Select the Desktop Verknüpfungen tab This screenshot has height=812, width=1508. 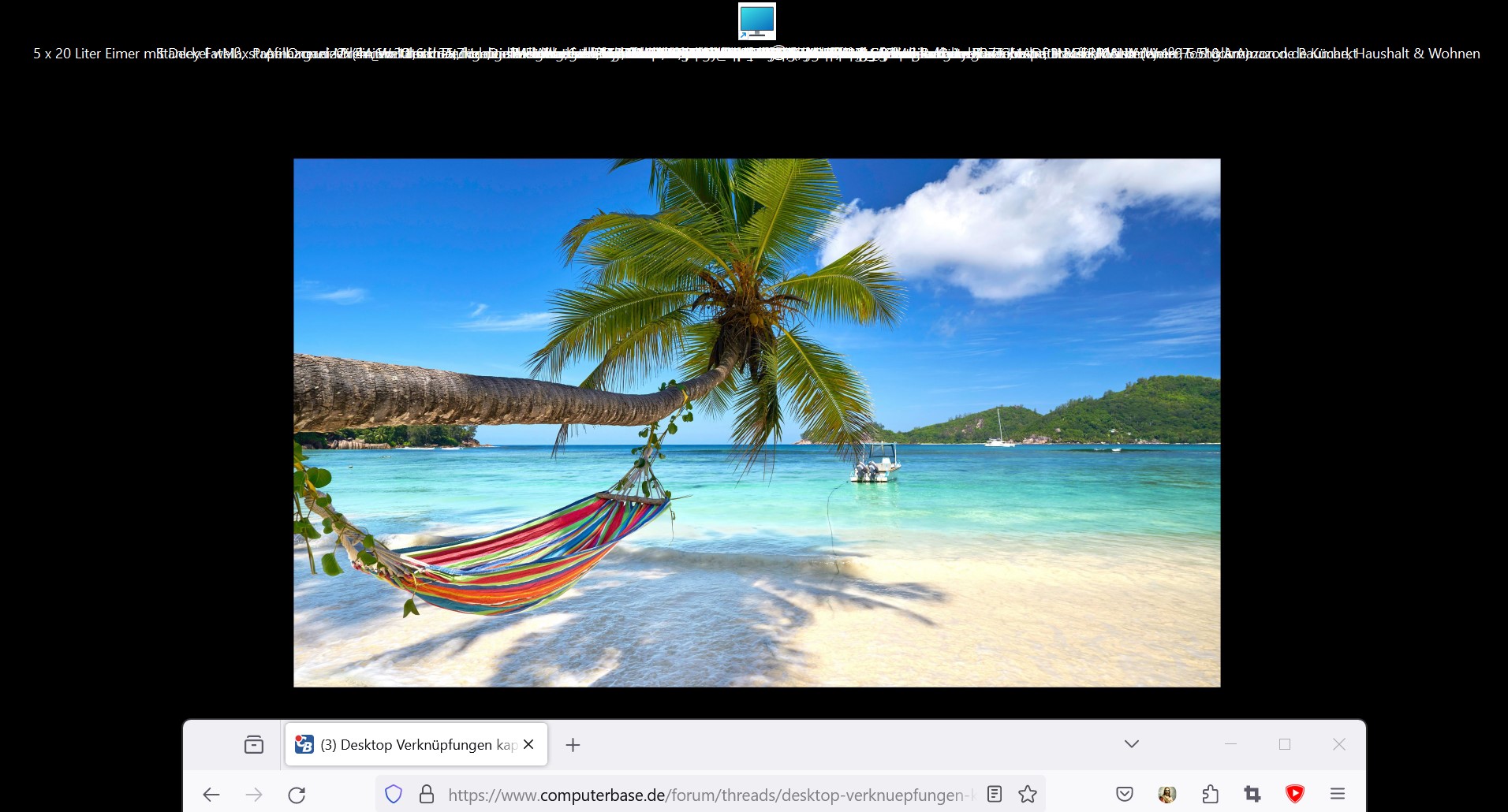pyautogui.click(x=416, y=744)
